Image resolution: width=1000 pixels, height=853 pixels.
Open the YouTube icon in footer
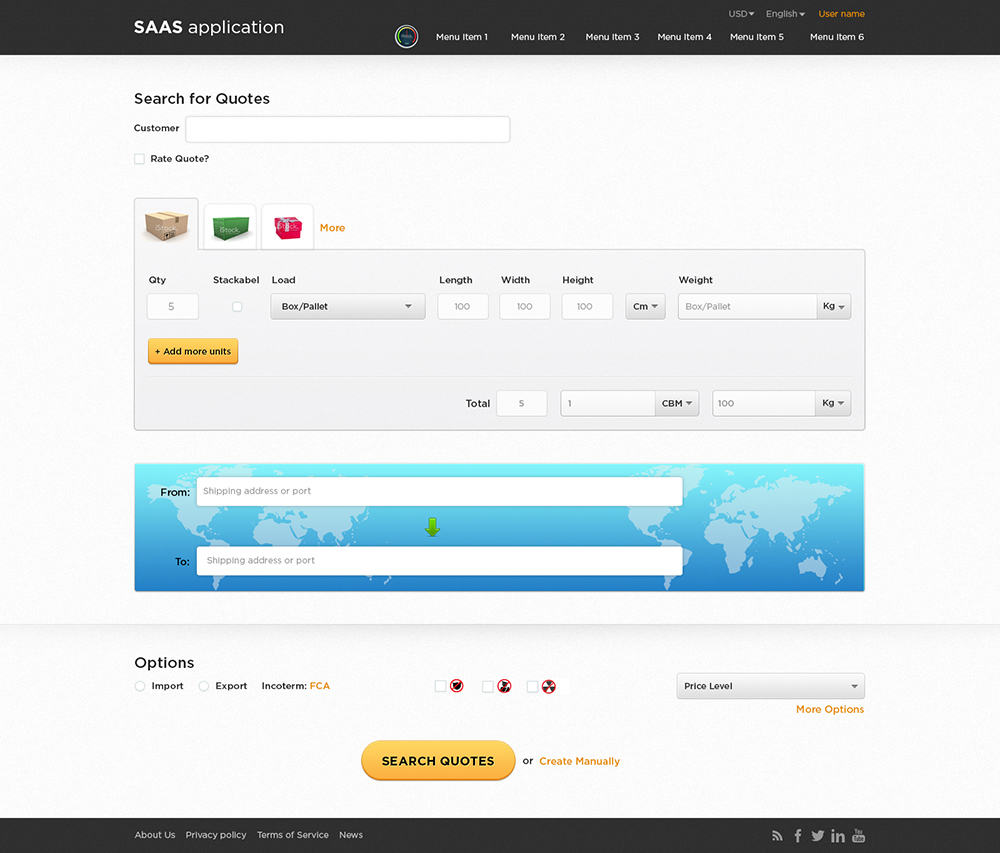pyautogui.click(x=858, y=835)
